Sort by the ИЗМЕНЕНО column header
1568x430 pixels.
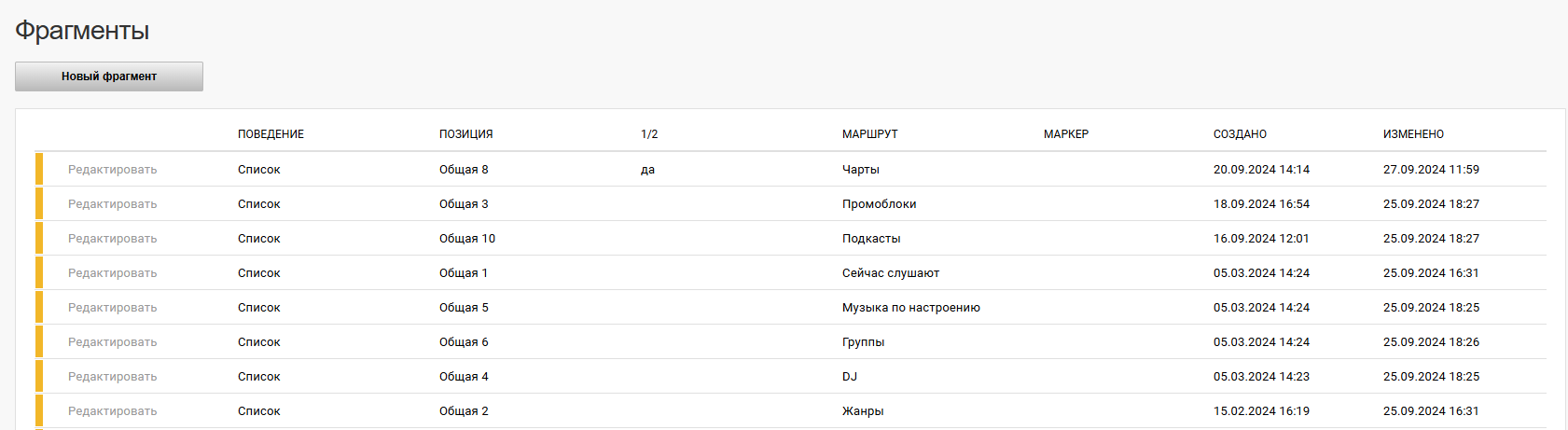pyautogui.click(x=1413, y=134)
